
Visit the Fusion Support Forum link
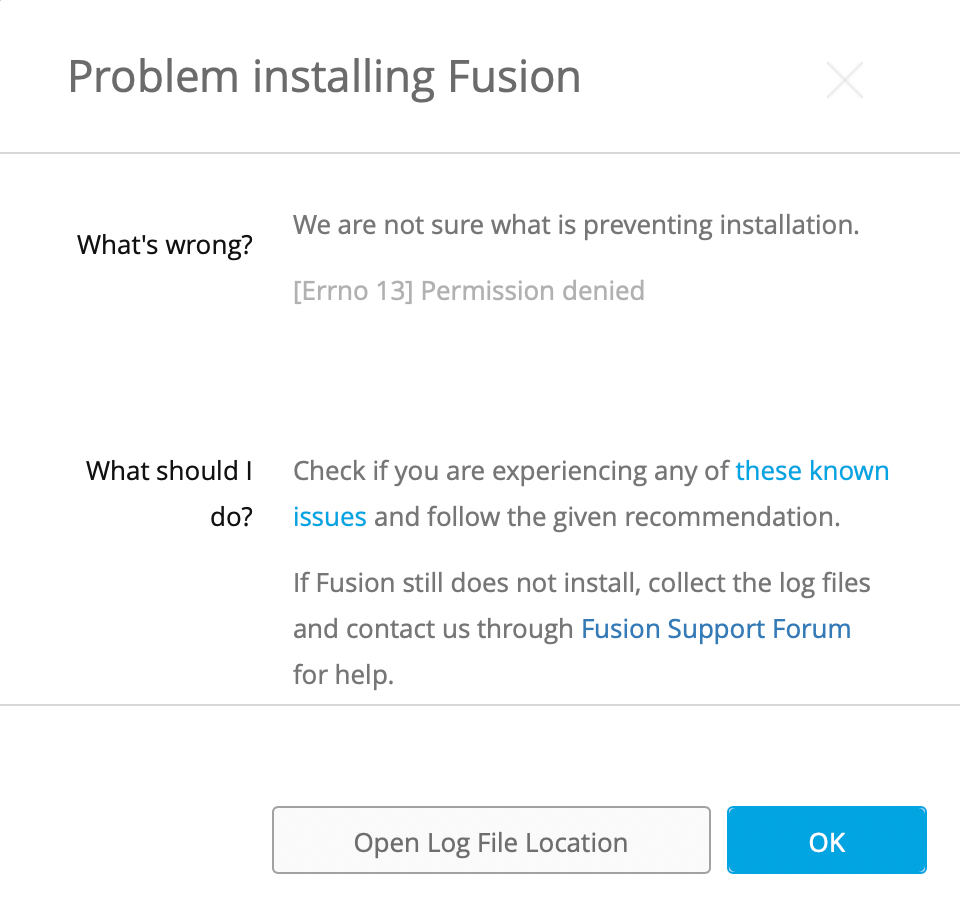(x=715, y=628)
